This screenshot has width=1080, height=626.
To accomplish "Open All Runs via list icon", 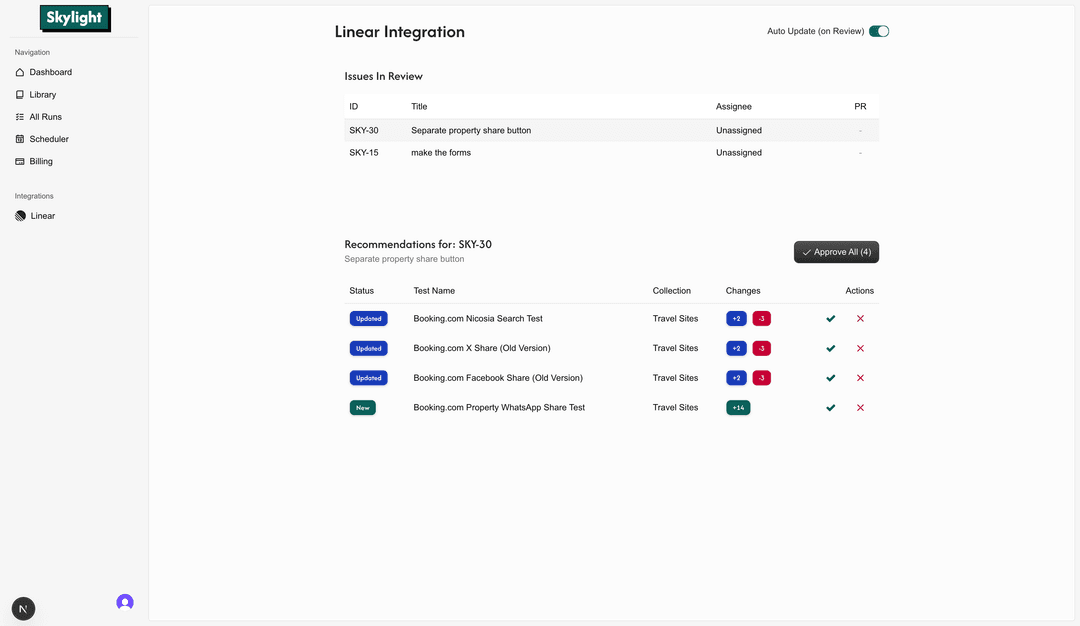I will click(20, 117).
